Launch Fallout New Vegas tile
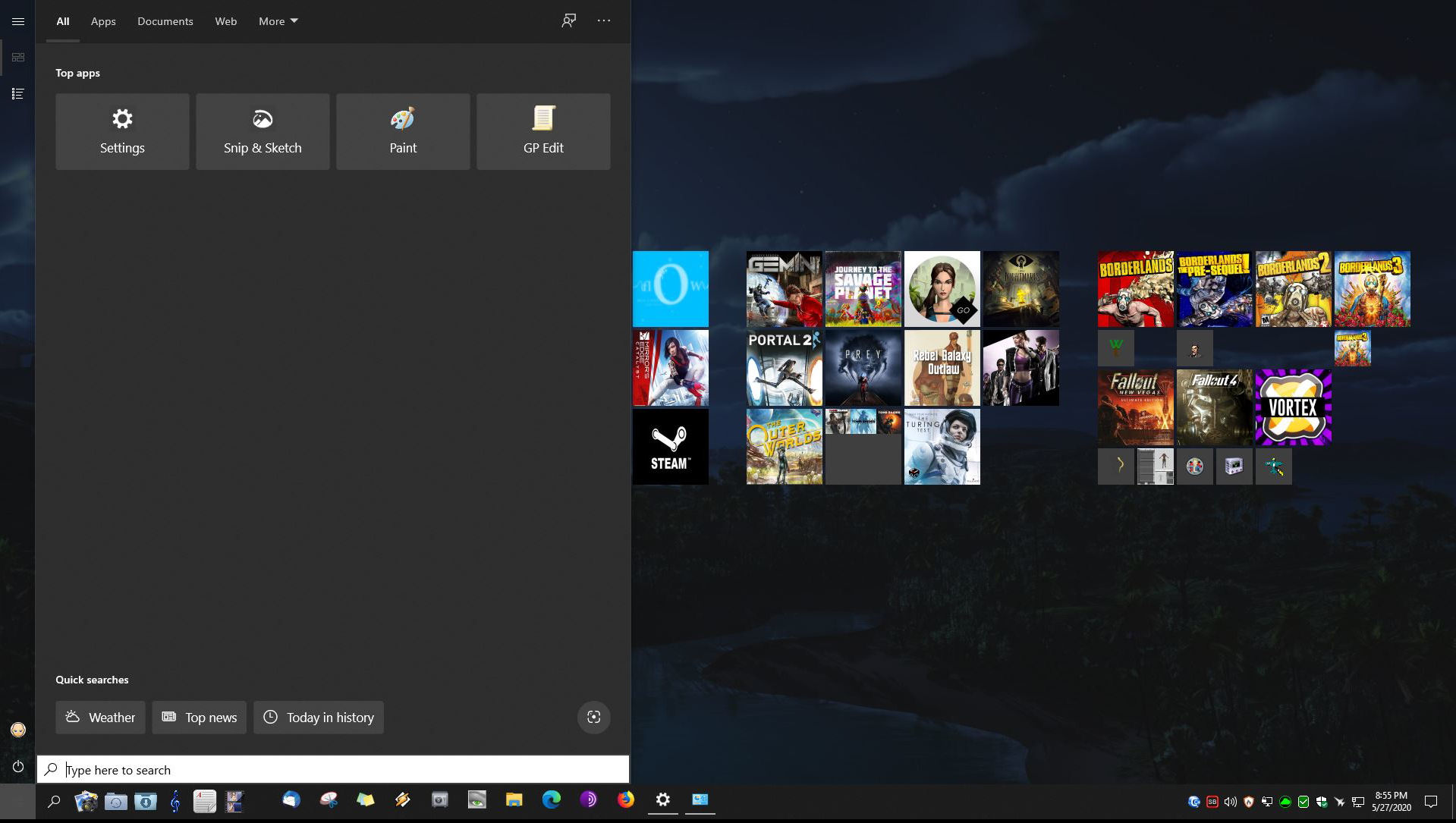 [1136, 407]
